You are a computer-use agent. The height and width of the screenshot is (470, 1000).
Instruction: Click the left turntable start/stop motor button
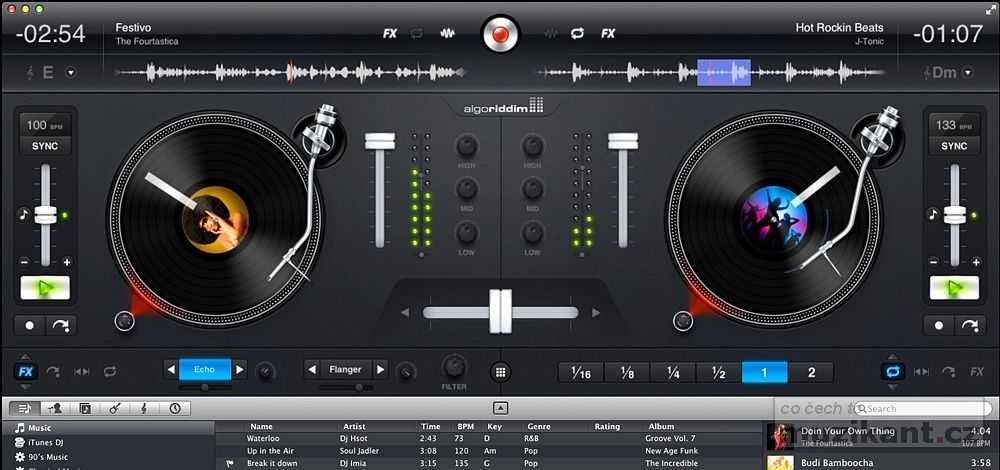(124, 321)
